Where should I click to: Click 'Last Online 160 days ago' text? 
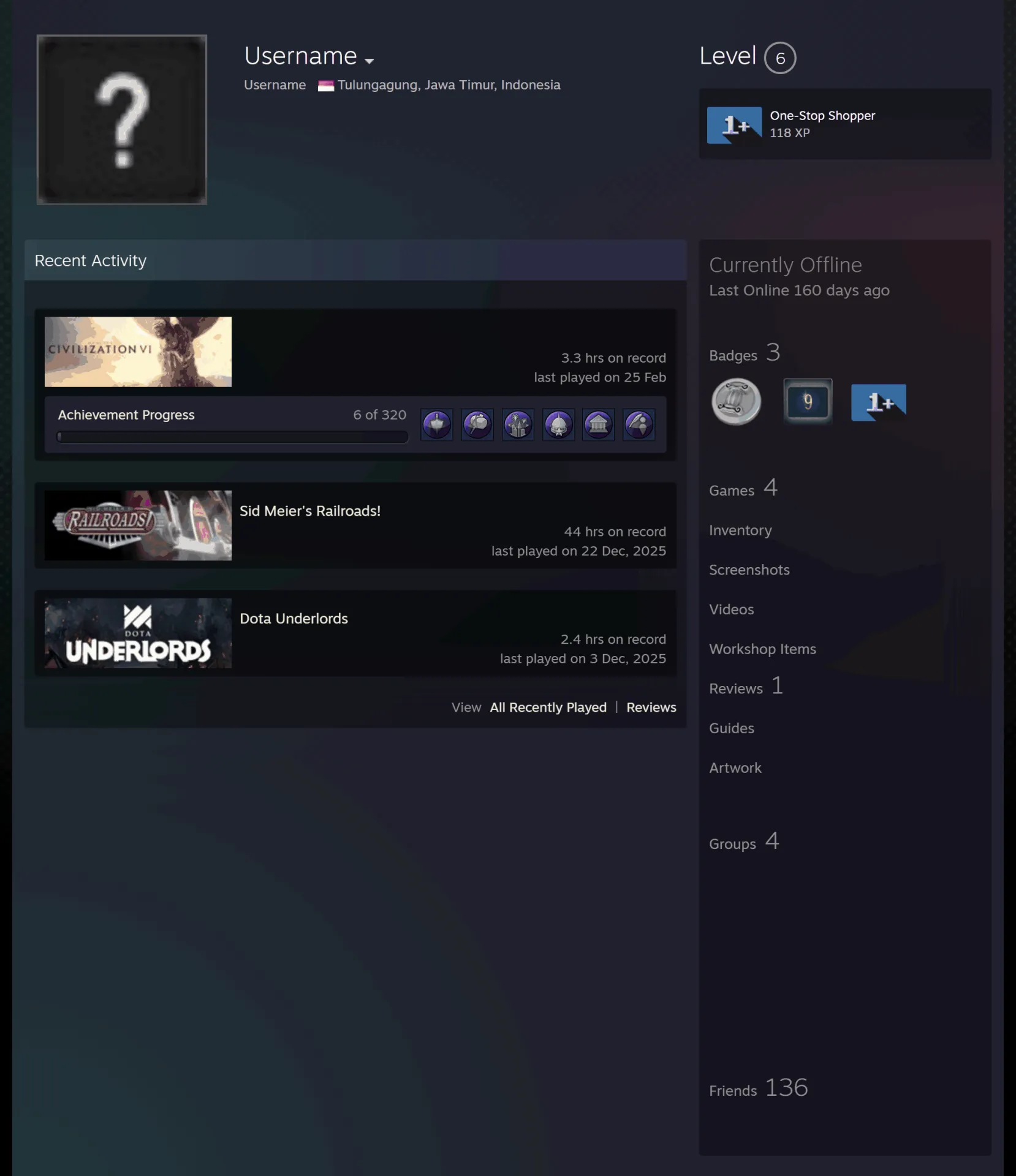(x=799, y=291)
